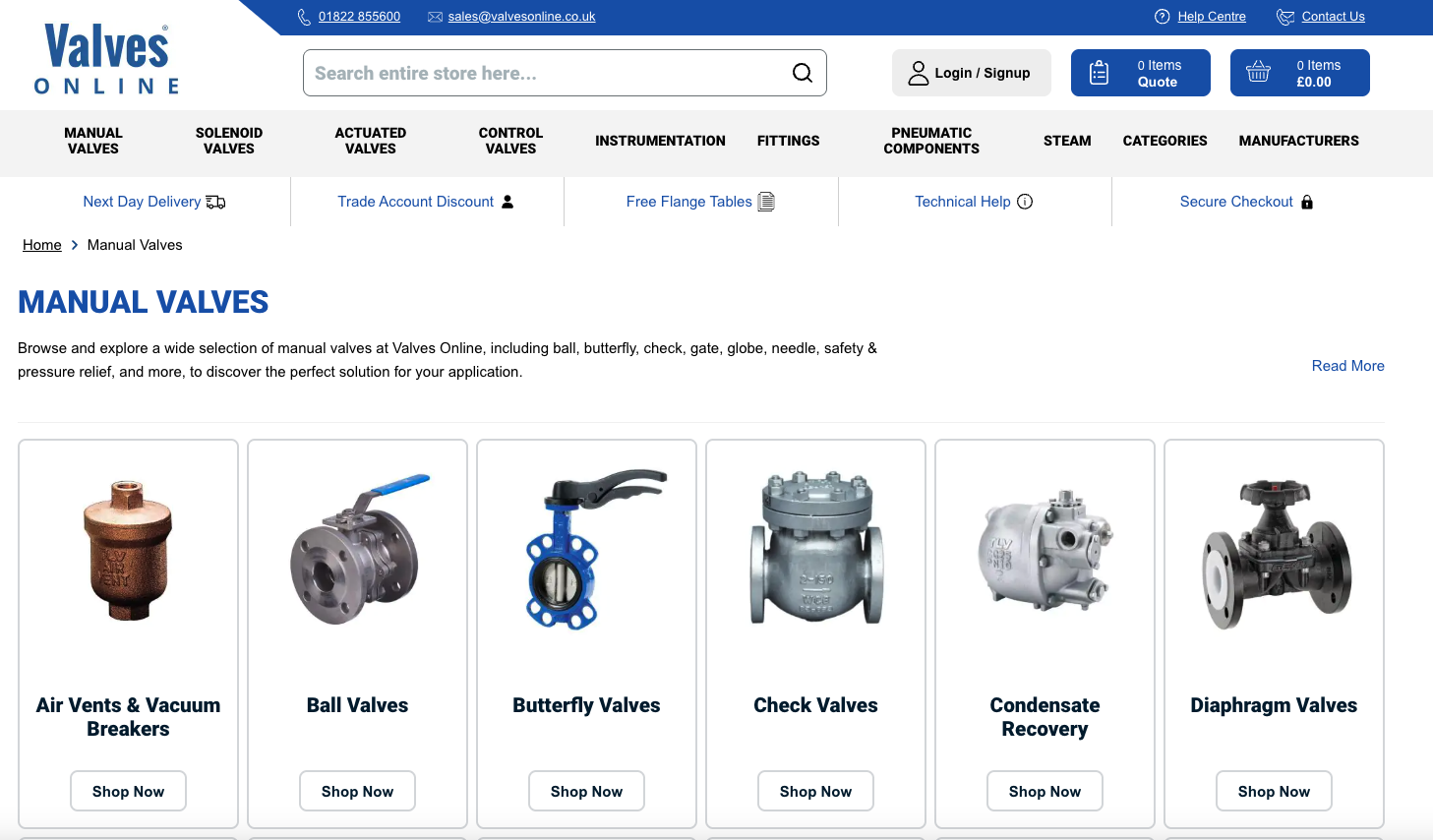Screen dimensions: 1433x840
Task: Shop Now for Butterfly Valves
Action: click(x=586, y=791)
